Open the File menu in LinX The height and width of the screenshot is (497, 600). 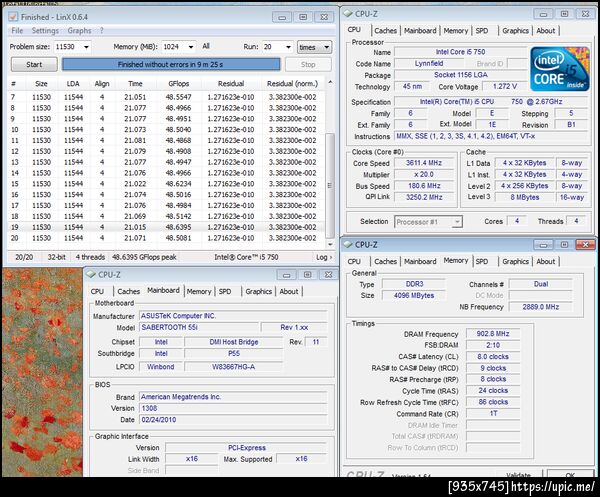[x=17, y=31]
